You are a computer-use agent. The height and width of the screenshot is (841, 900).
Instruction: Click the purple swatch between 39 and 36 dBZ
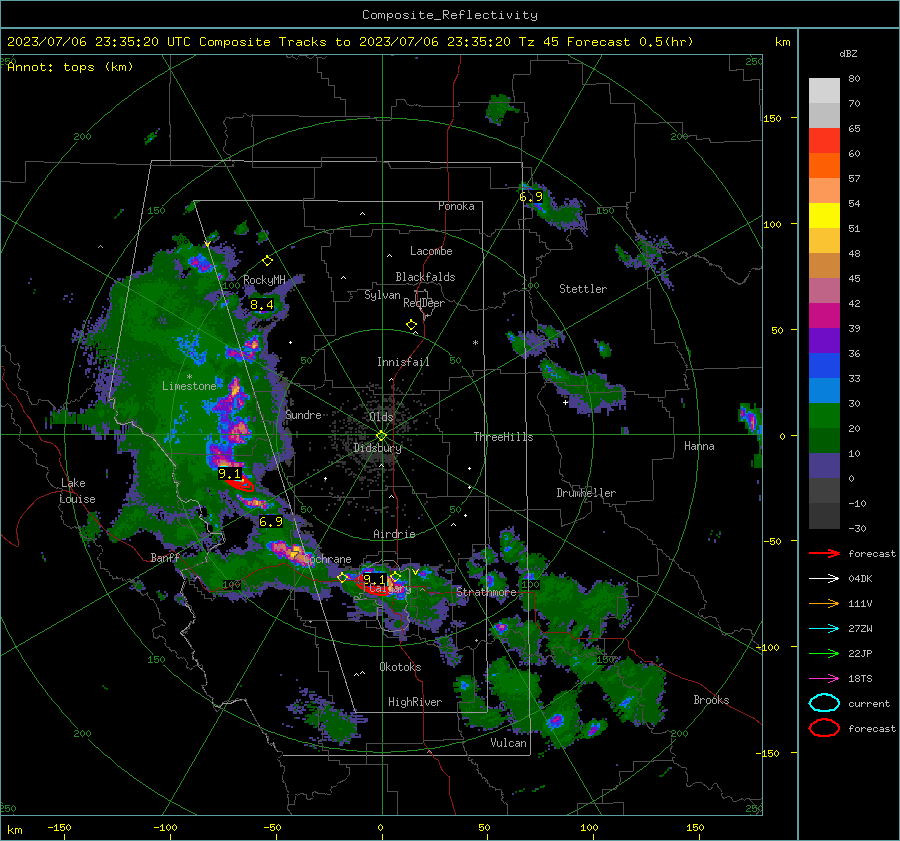[824, 341]
